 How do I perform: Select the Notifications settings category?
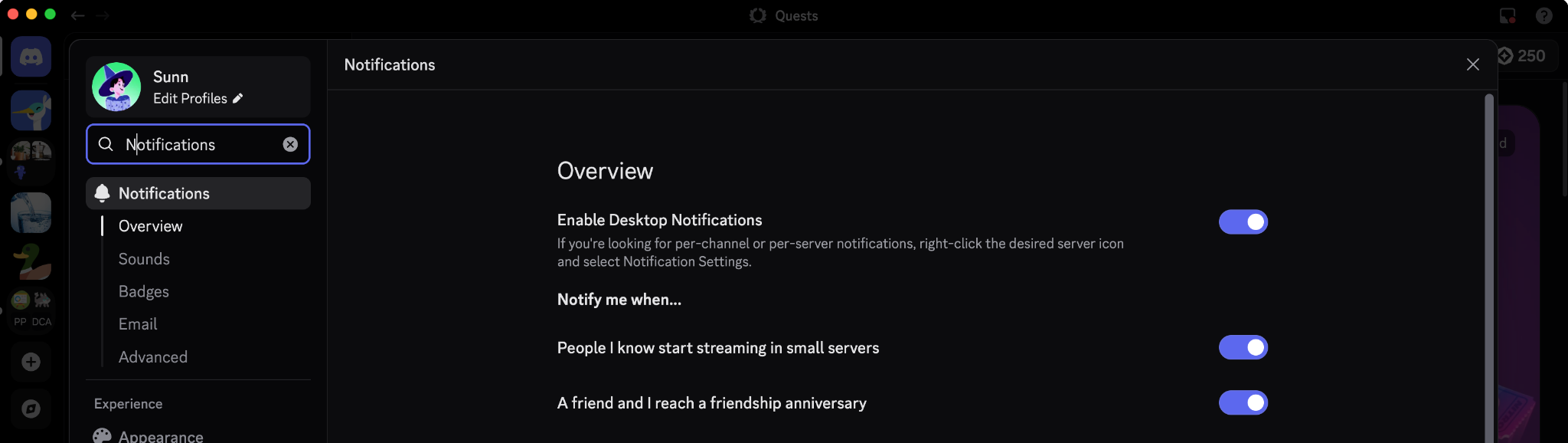tap(198, 193)
